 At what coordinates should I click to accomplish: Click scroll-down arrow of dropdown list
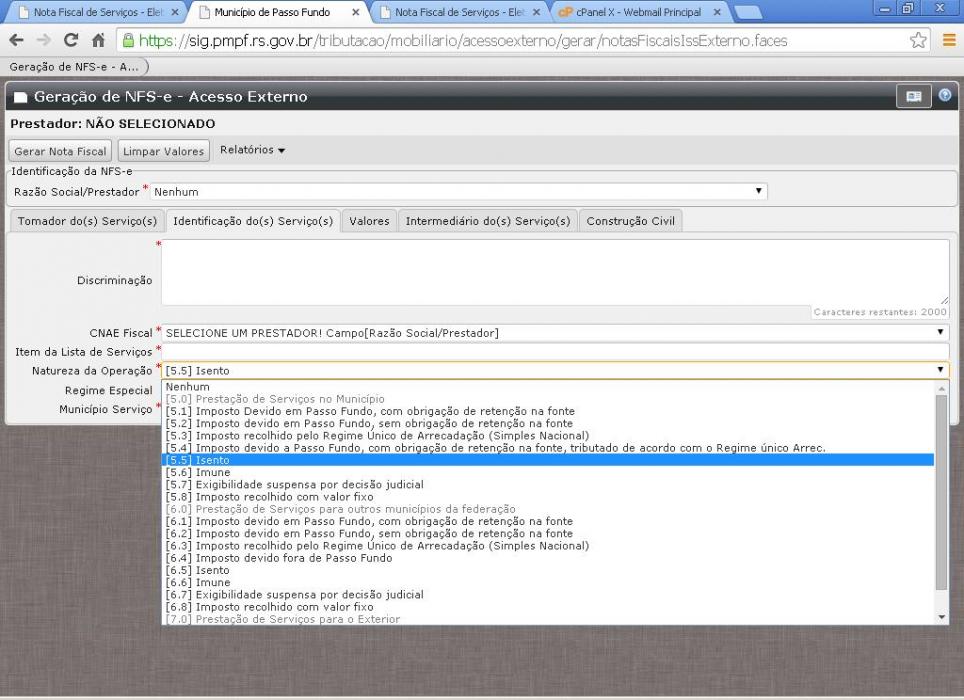[941, 617]
